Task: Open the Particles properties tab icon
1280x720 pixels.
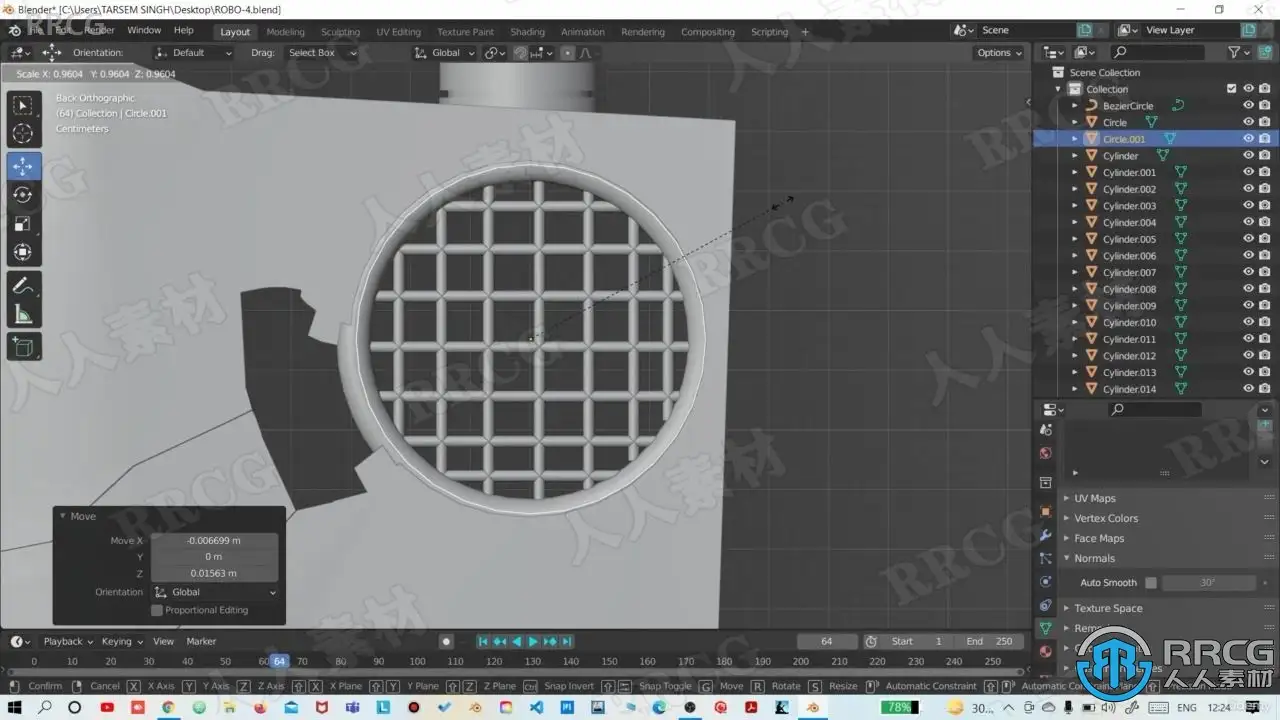Action: pyautogui.click(x=1046, y=558)
